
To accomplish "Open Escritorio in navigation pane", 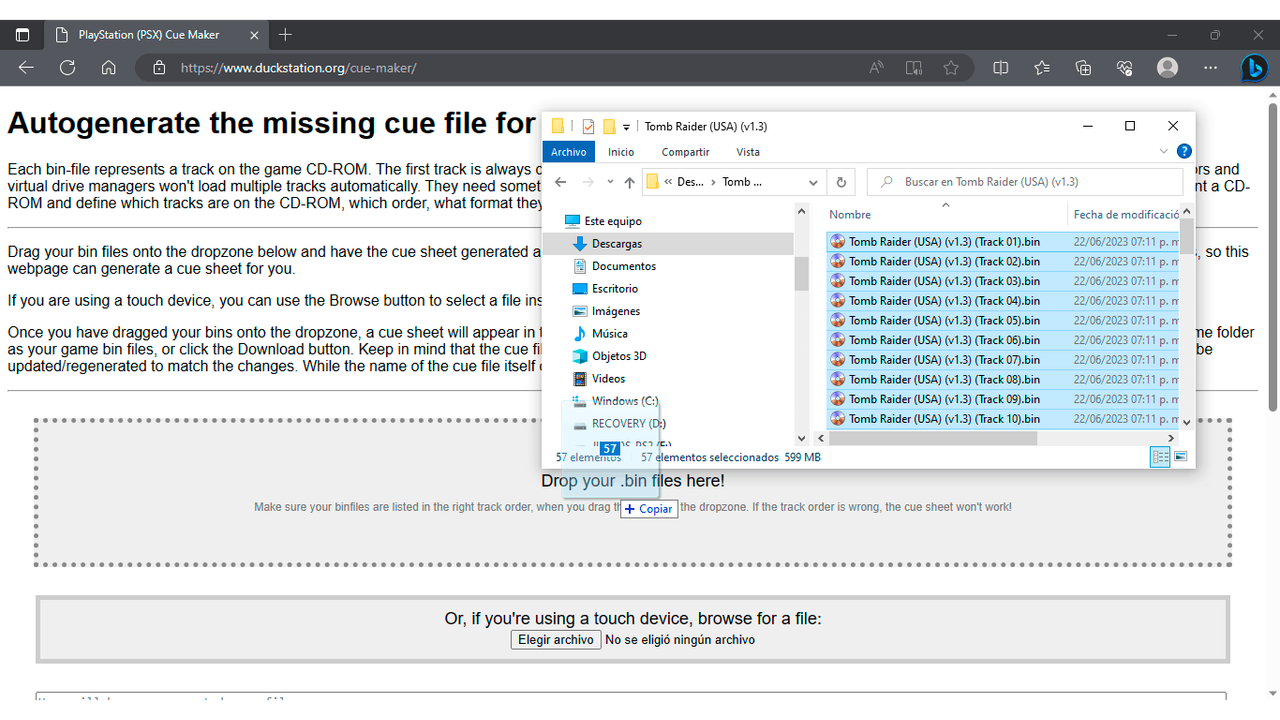I will click(x=614, y=288).
